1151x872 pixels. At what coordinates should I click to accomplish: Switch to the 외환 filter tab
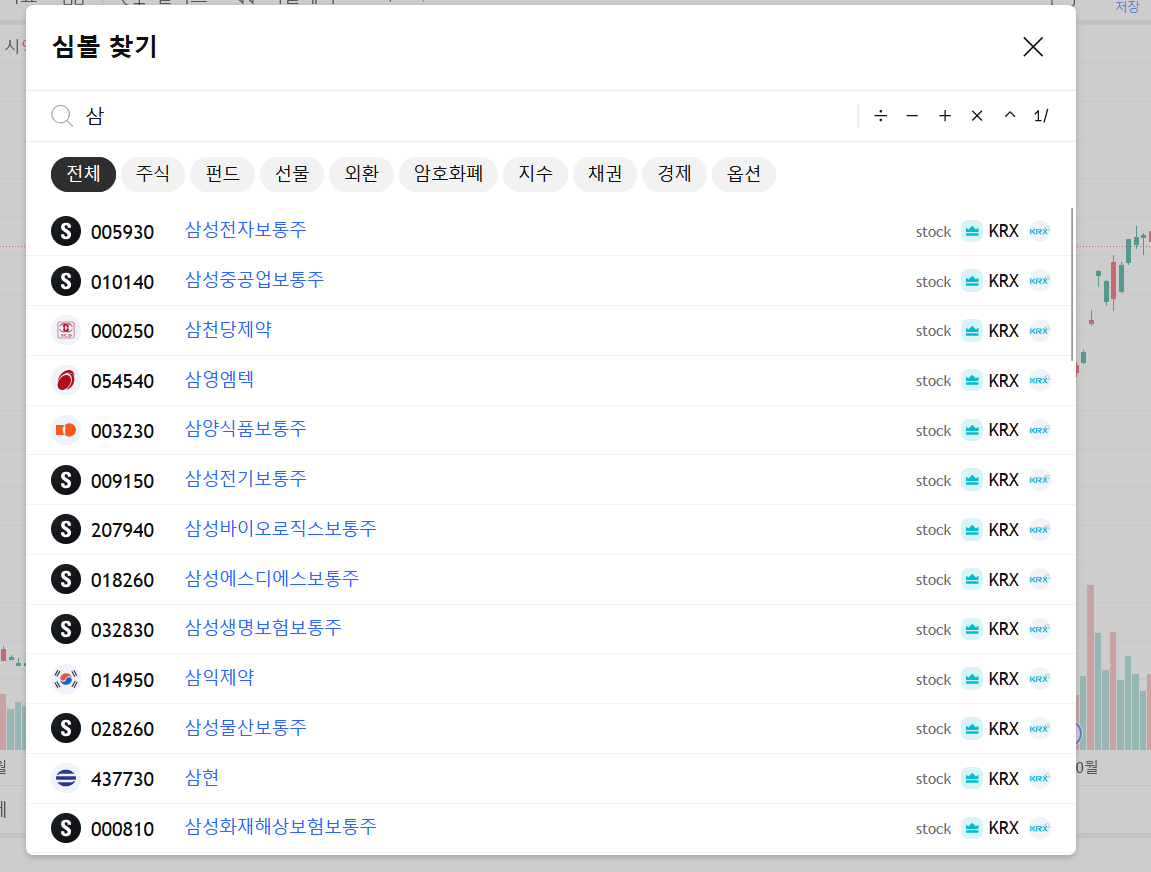[x=361, y=174]
